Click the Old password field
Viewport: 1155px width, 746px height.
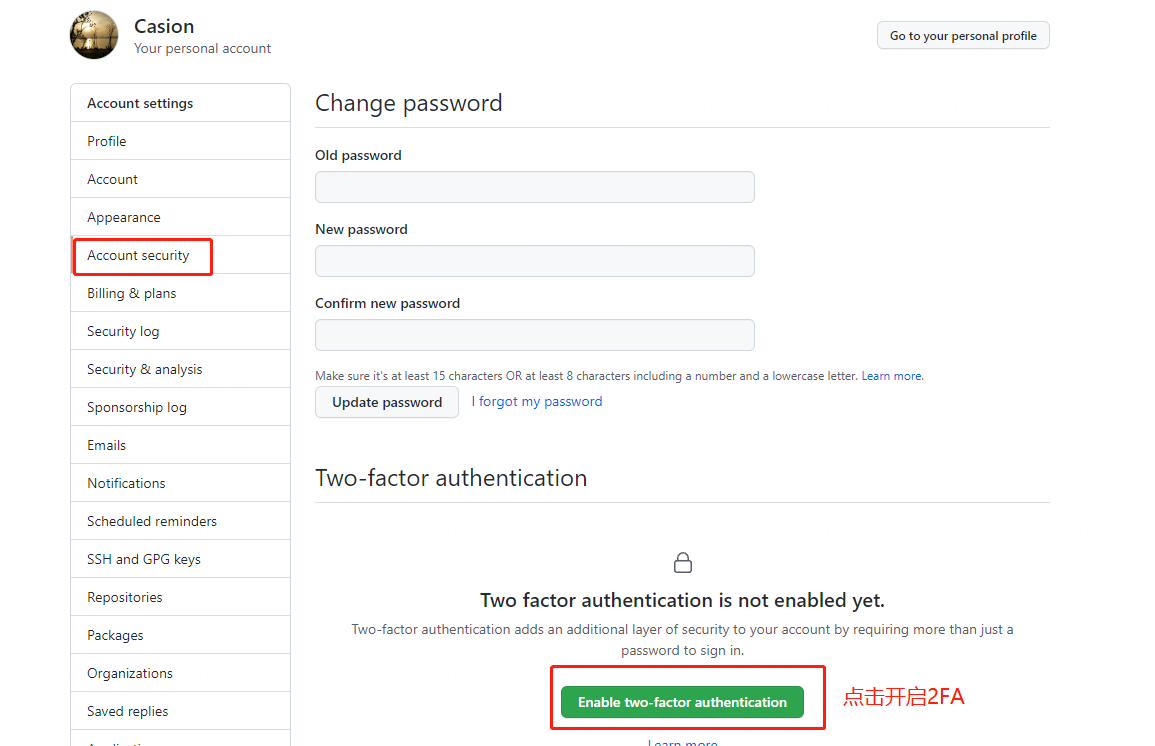click(535, 187)
